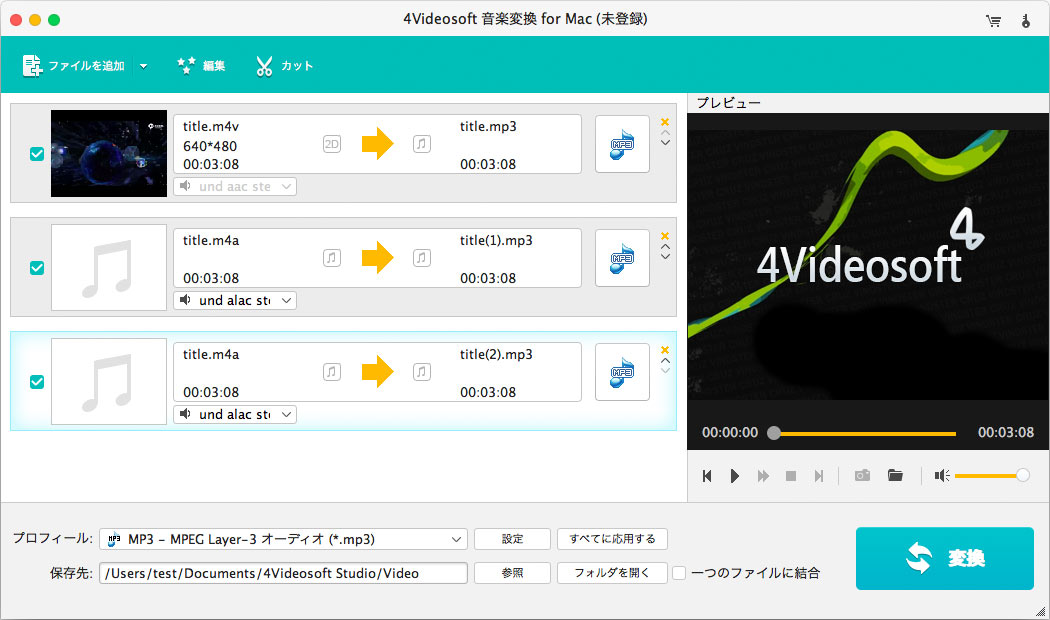Viewport: 1050px width, 620px height.
Task: Remove title(1).mp3 item with the orange X
Action: (665, 236)
